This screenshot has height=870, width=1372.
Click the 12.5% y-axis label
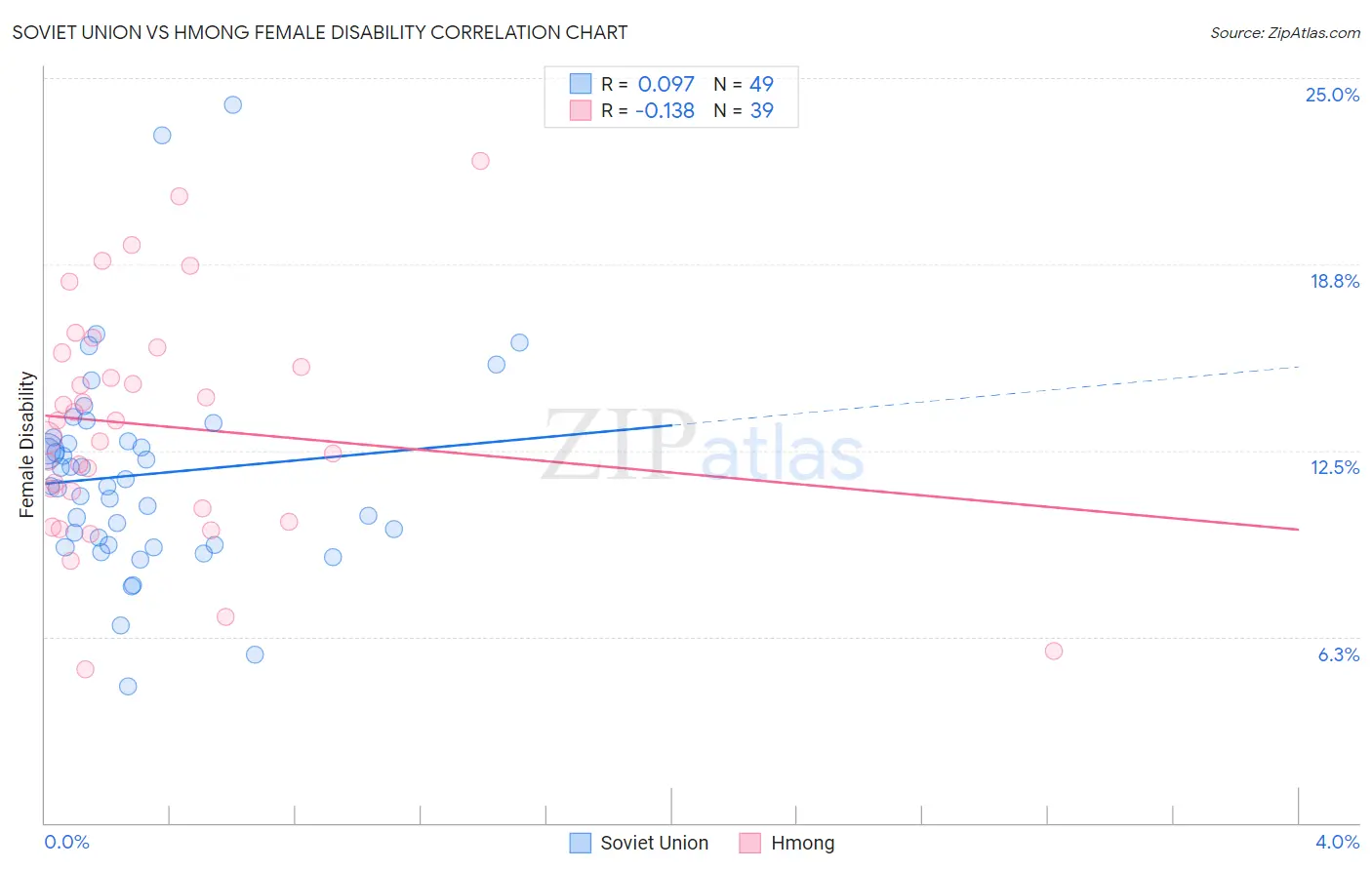pyautogui.click(x=1334, y=467)
